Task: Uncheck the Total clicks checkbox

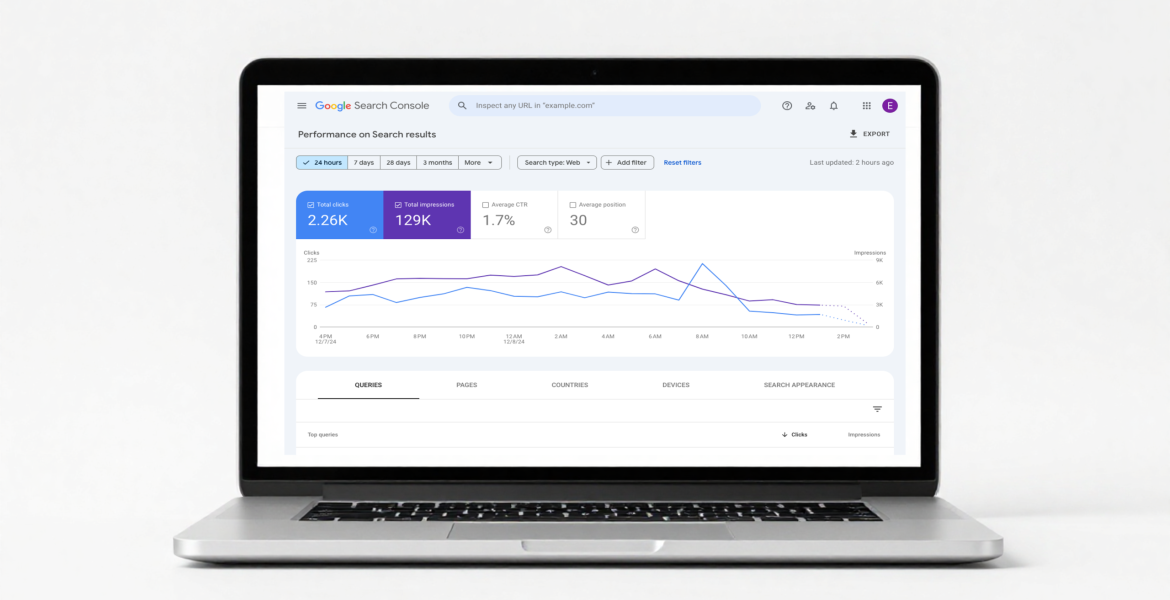Action: [311, 204]
